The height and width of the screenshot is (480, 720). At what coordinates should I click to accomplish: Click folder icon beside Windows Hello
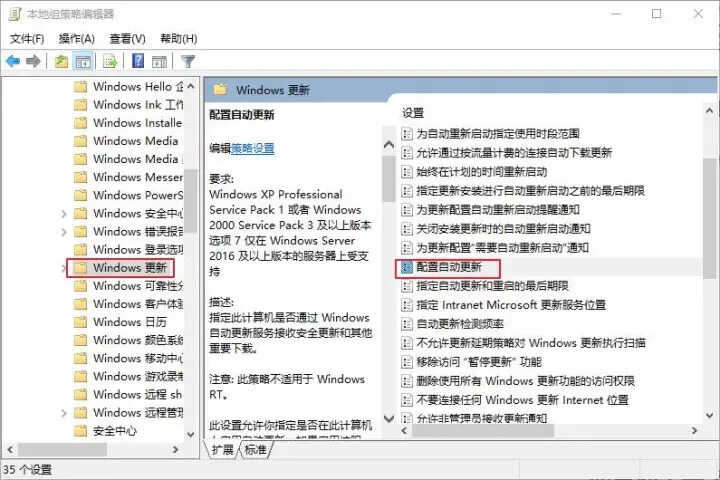[80, 86]
